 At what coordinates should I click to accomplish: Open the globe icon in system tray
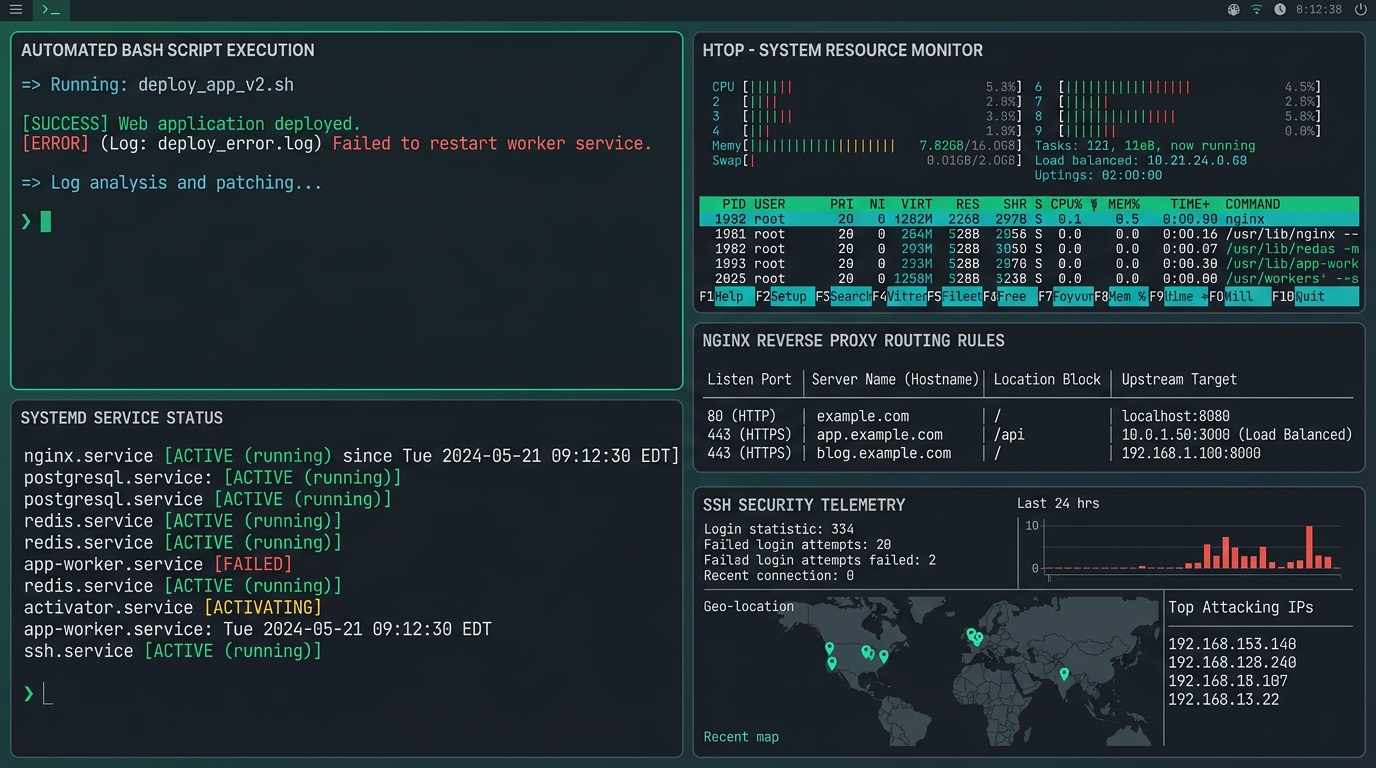pyautogui.click(x=1234, y=10)
